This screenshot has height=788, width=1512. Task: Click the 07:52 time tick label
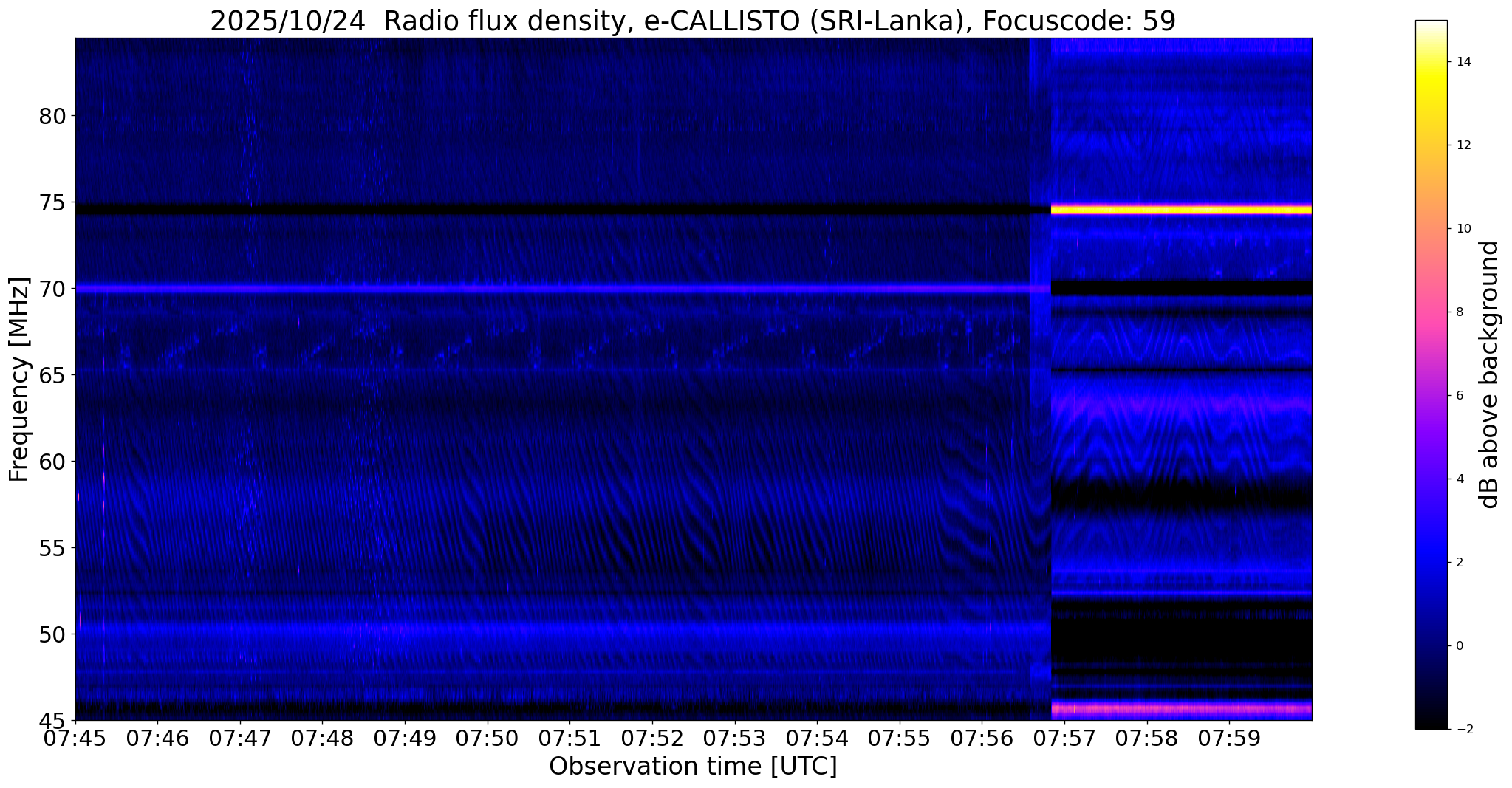652,739
